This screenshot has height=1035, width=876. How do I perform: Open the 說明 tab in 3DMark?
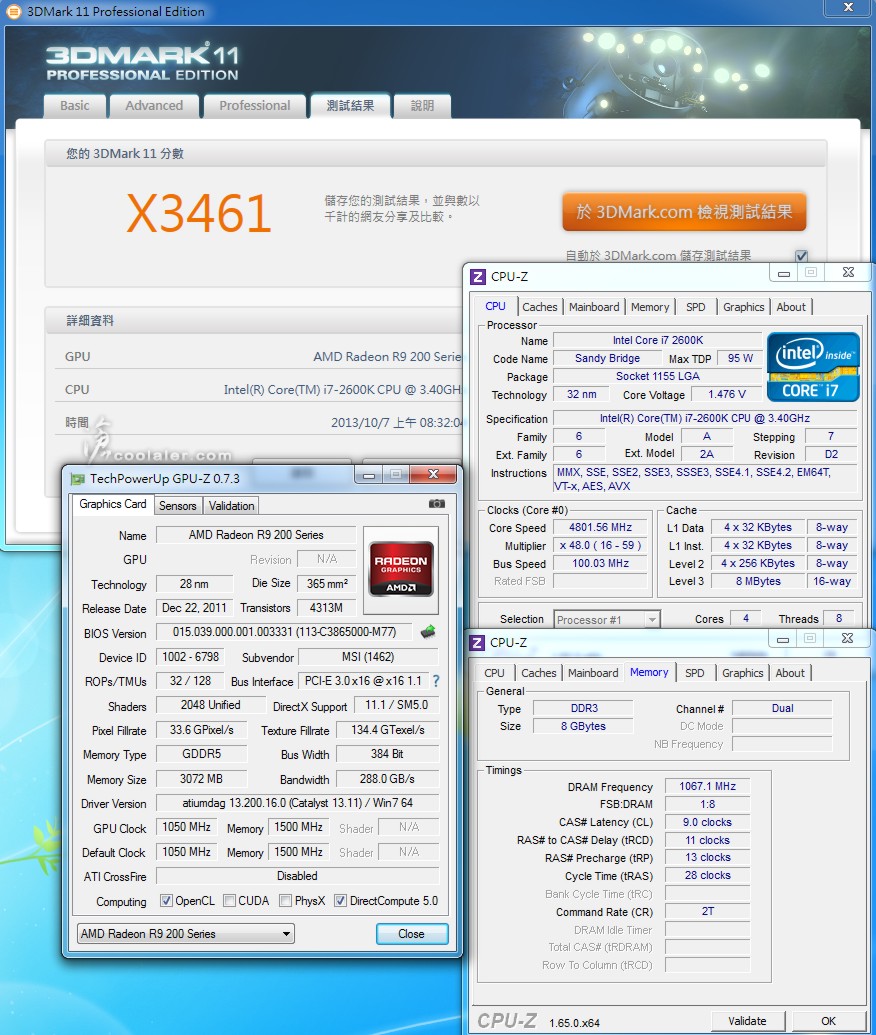[x=422, y=106]
